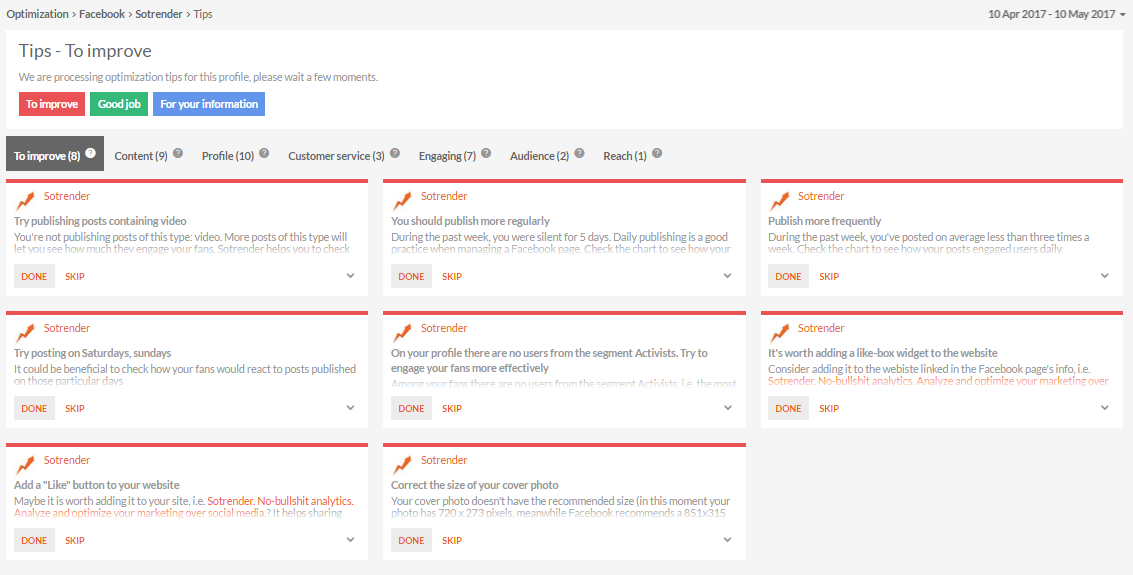1133x575 pixels.
Task: Go to Facebook in the breadcrumb
Action: coord(103,14)
